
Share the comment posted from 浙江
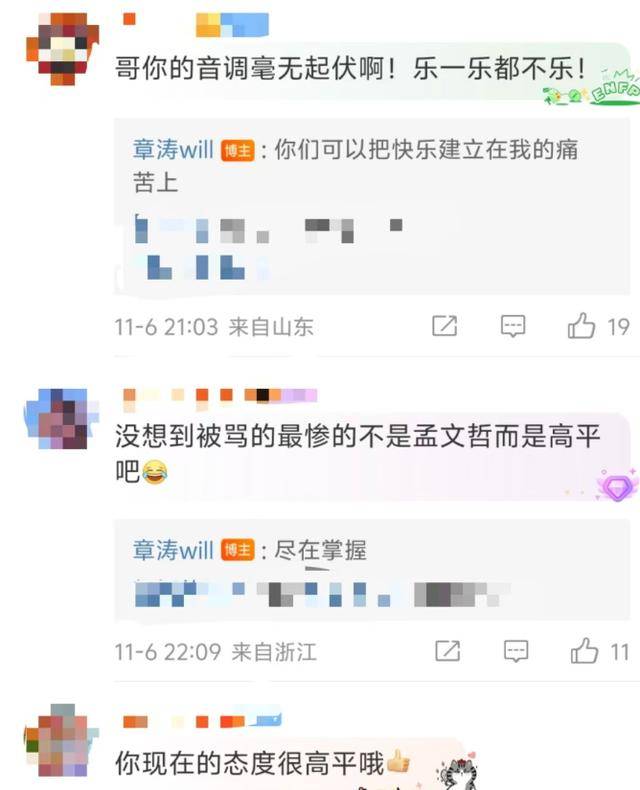click(x=447, y=651)
